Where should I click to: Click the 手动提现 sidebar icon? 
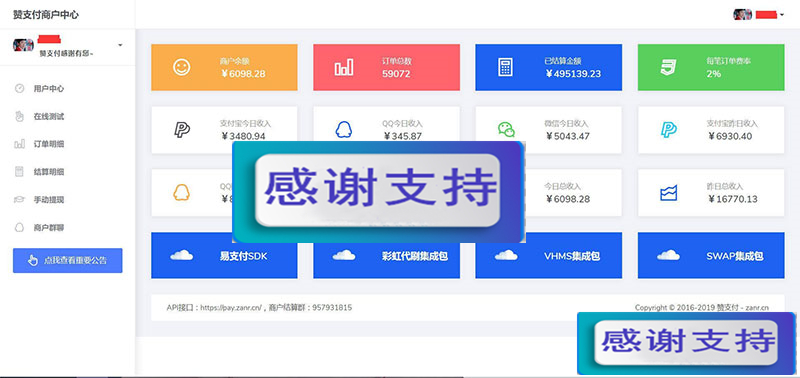pyautogui.click(x=19, y=200)
